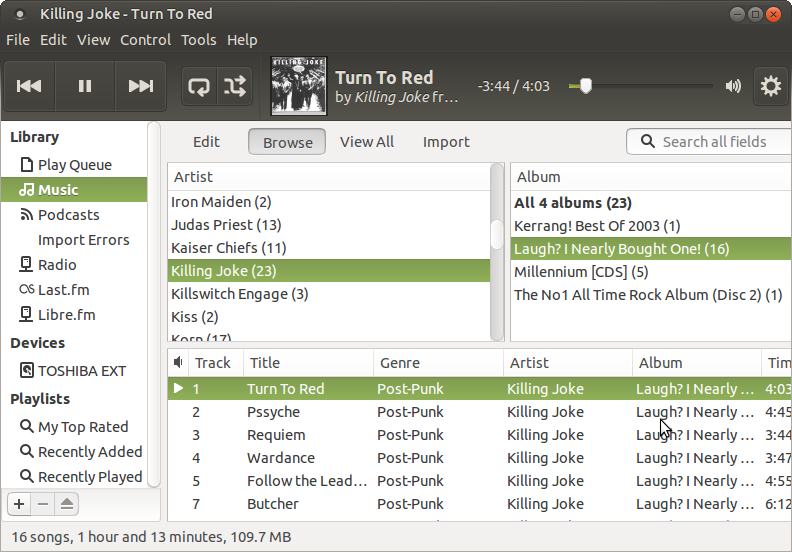
Task: Select All 4 albums (23)
Action: (x=651, y=203)
